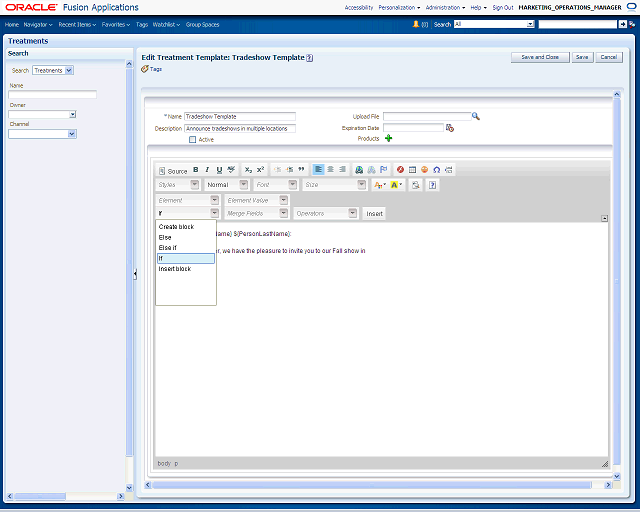Apply superscript formatting

coord(260,170)
